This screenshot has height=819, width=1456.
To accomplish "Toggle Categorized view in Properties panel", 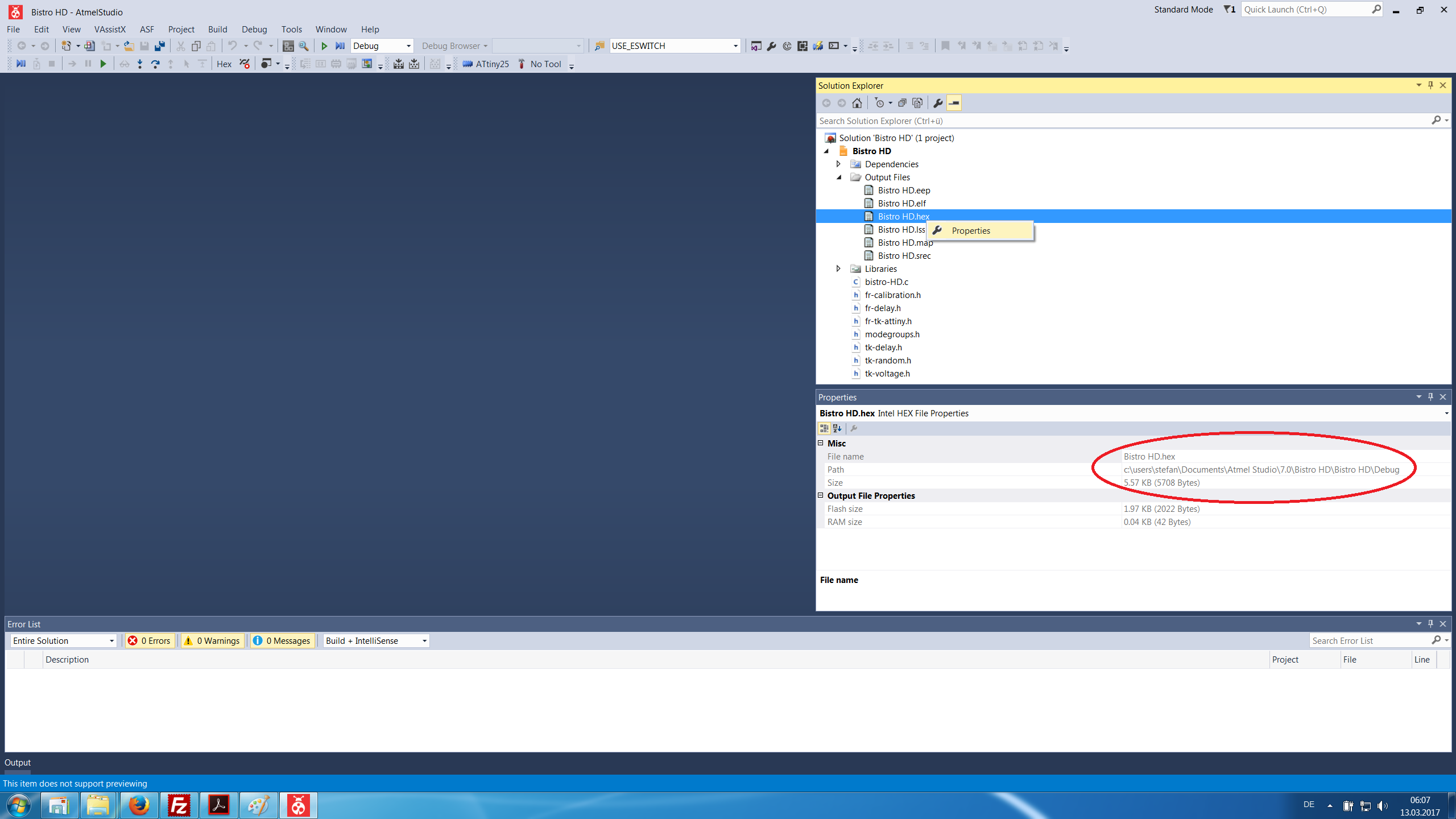I will [824, 428].
